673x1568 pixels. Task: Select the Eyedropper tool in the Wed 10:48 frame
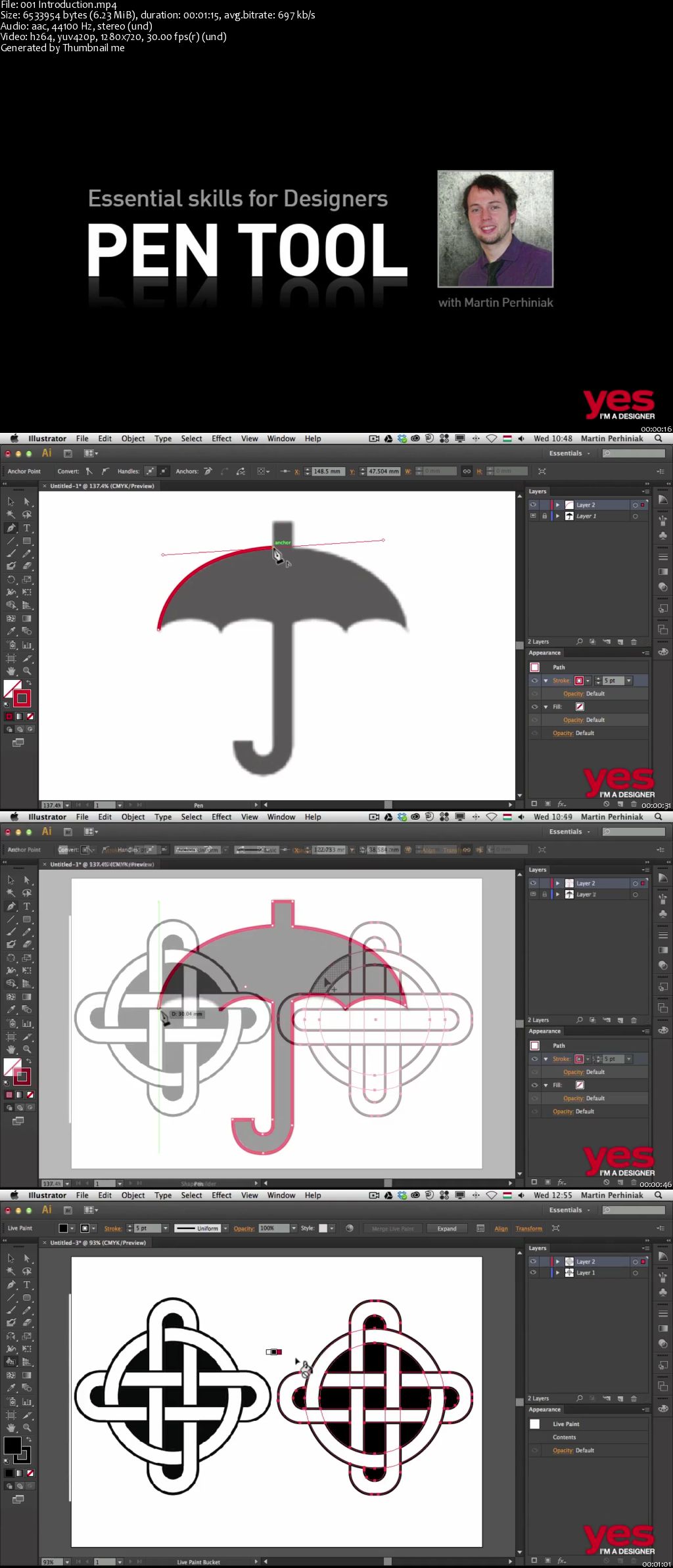coord(11,631)
